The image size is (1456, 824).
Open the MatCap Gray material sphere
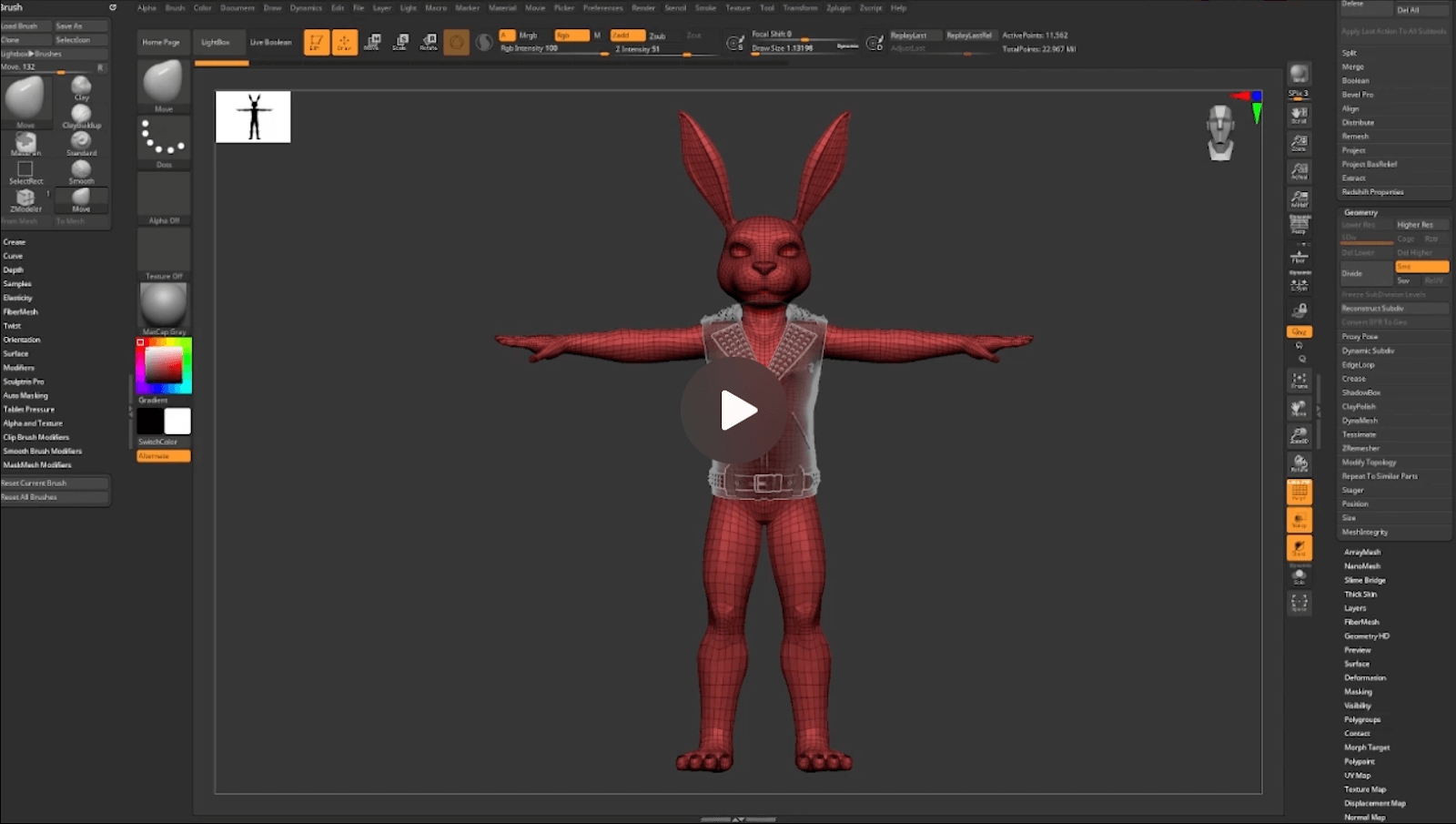pyautogui.click(x=164, y=305)
